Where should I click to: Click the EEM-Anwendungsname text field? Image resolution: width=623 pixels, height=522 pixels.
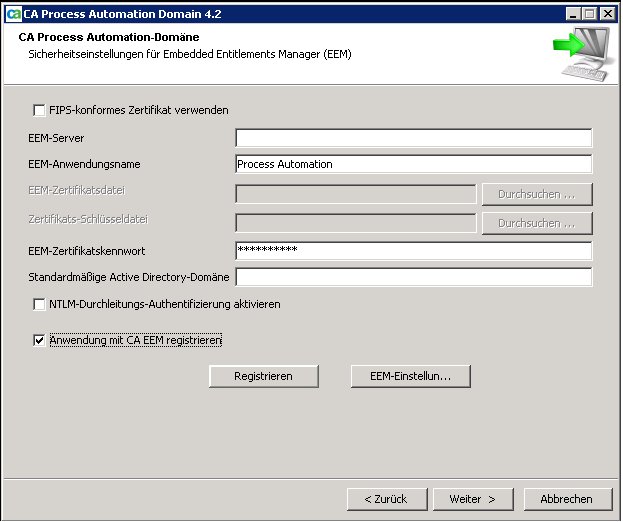click(414, 164)
